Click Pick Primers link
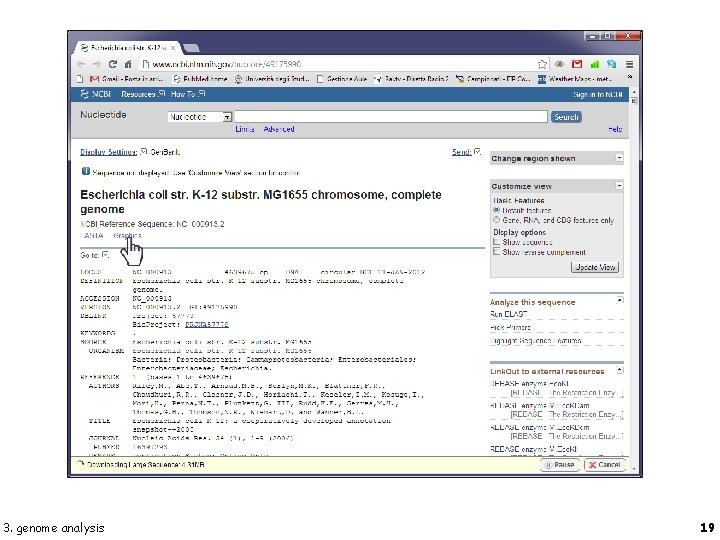This screenshot has height=540, width=720. 510,328
